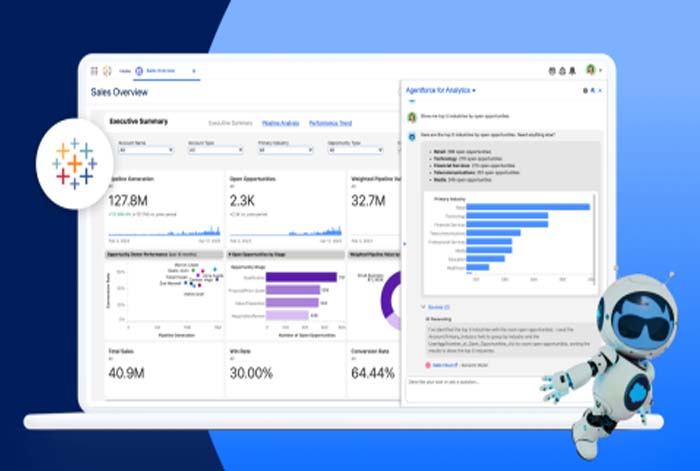The image size is (700, 471).
Task: Open the notifications bell
Action: (x=573, y=71)
